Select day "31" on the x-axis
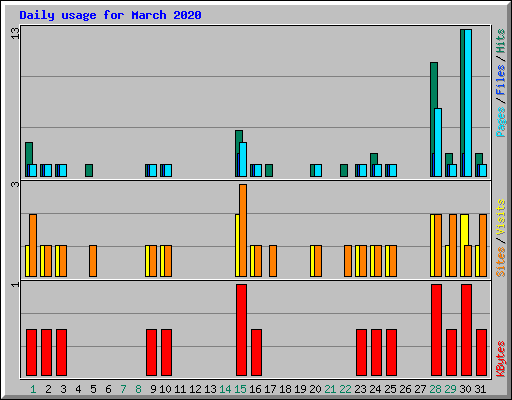 480,389
